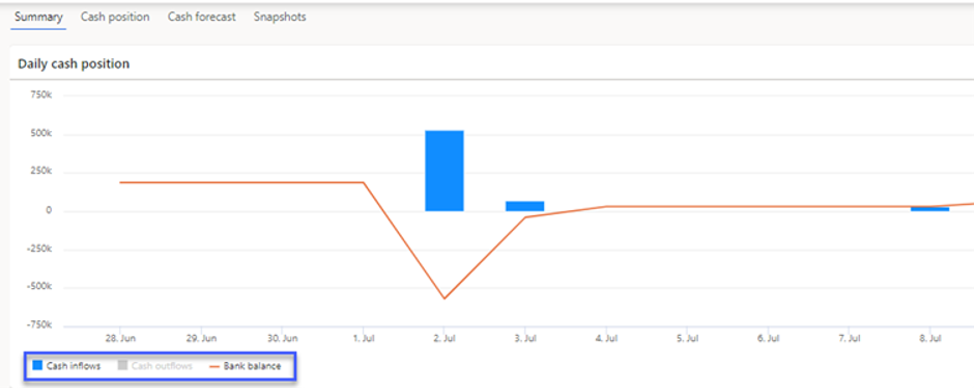
Task: Switch to the Cash forecast tab
Action: [202, 17]
